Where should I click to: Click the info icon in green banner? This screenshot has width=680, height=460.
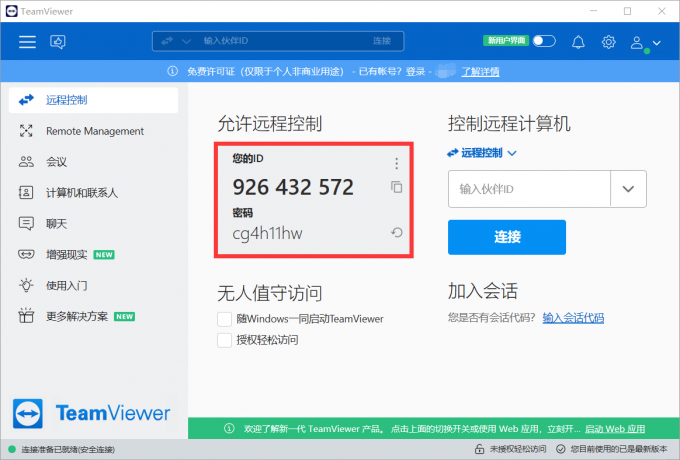[x=228, y=428]
